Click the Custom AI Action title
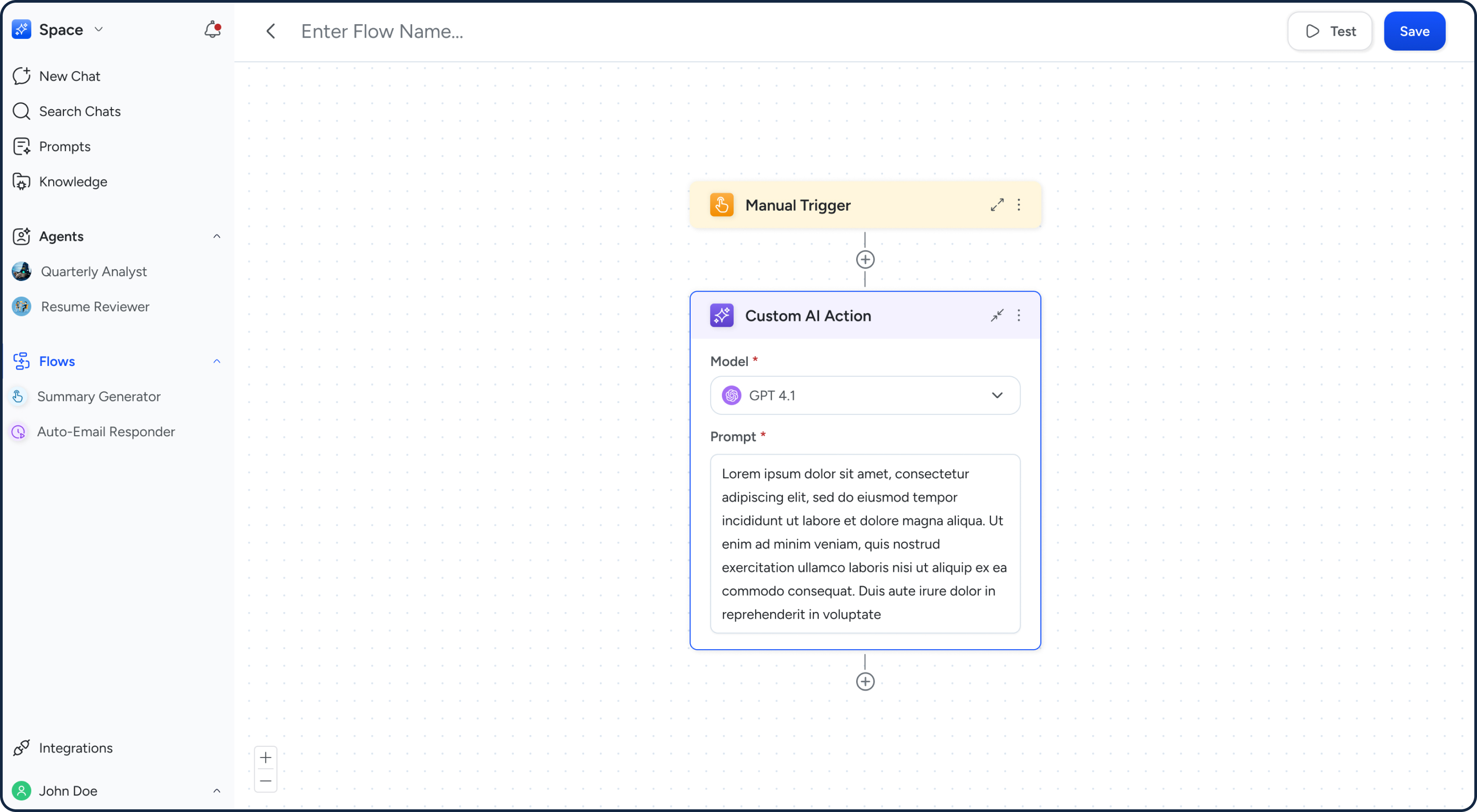1477x812 pixels. pyautogui.click(x=808, y=316)
